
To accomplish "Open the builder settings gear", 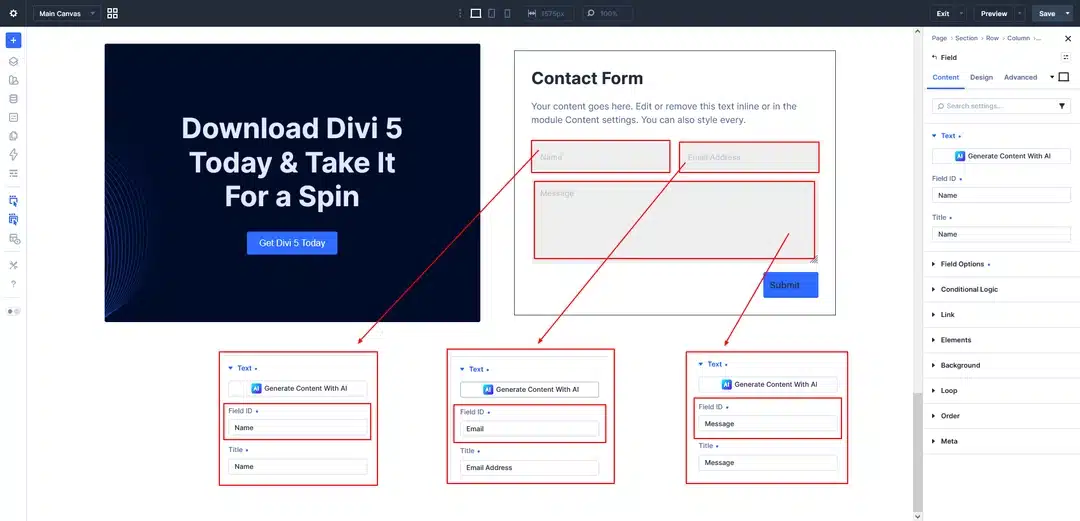I will coord(13,13).
